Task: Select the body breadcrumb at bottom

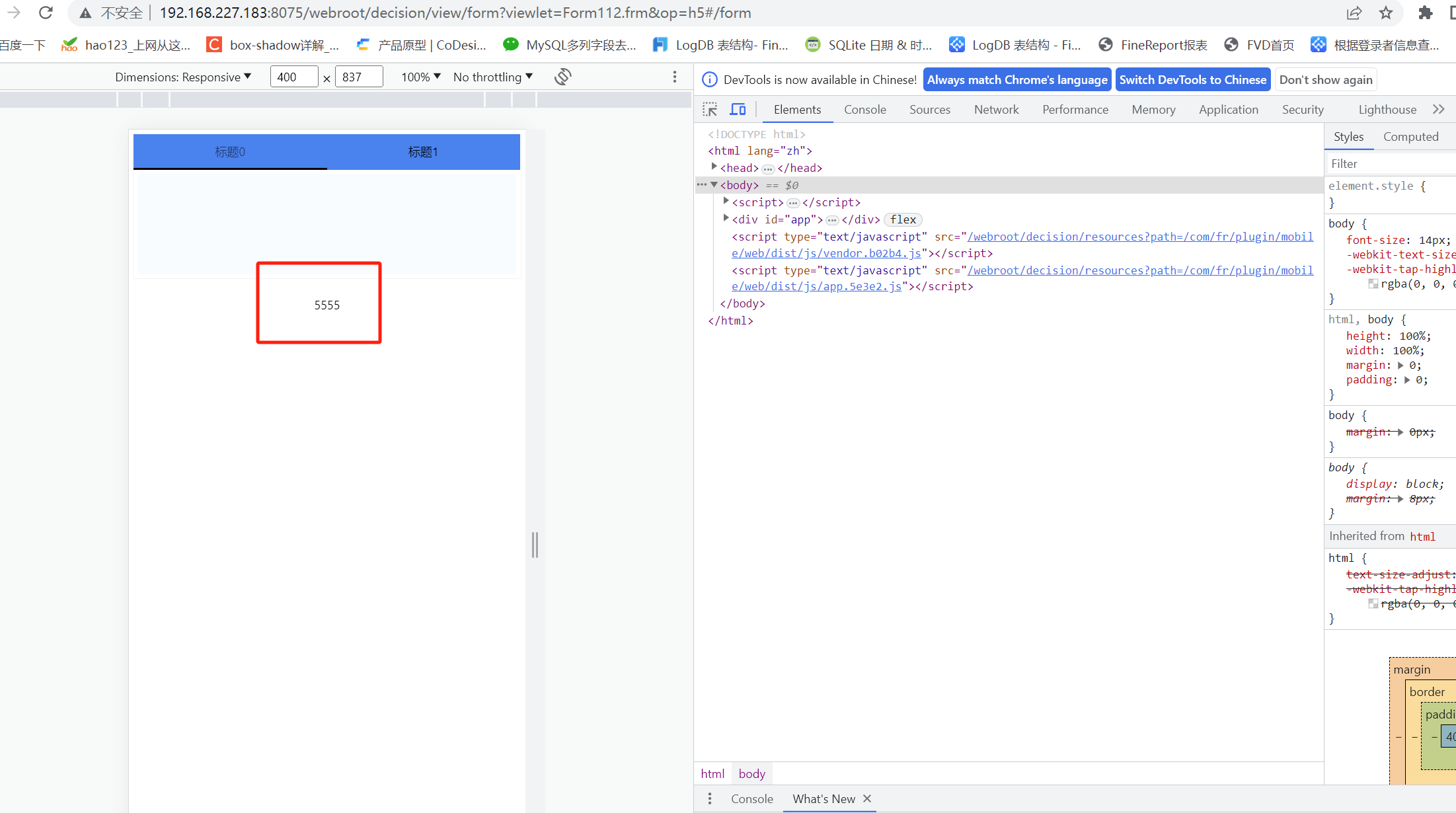Action: coord(751,773)
